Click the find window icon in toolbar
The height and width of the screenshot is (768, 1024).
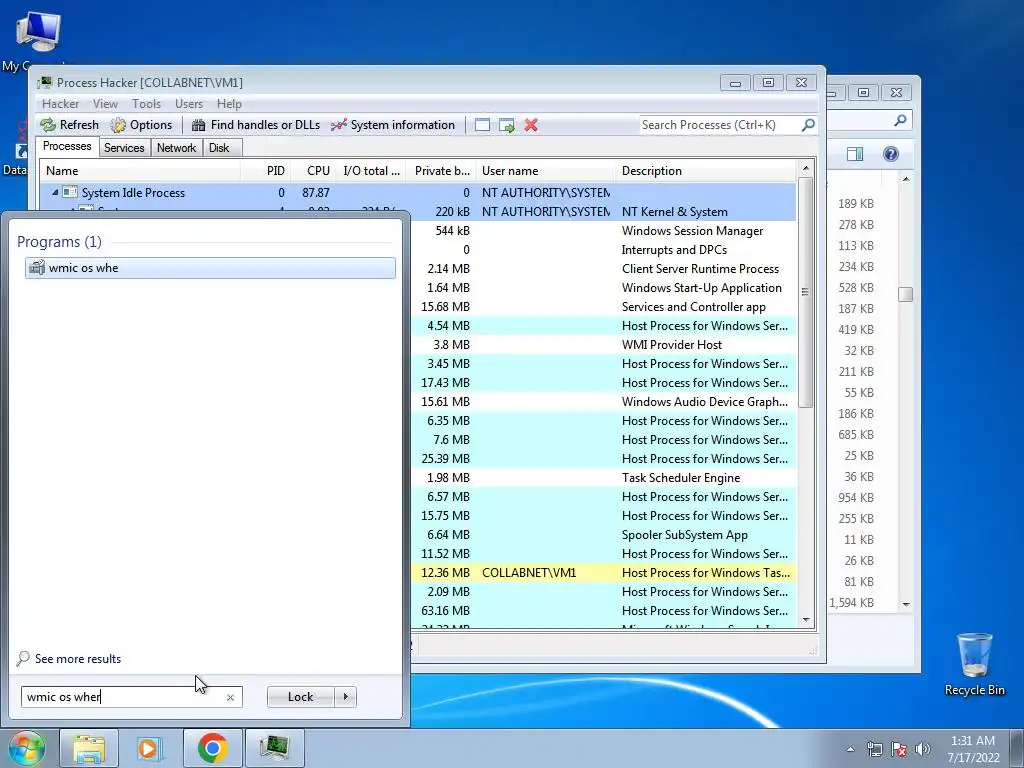482,125
